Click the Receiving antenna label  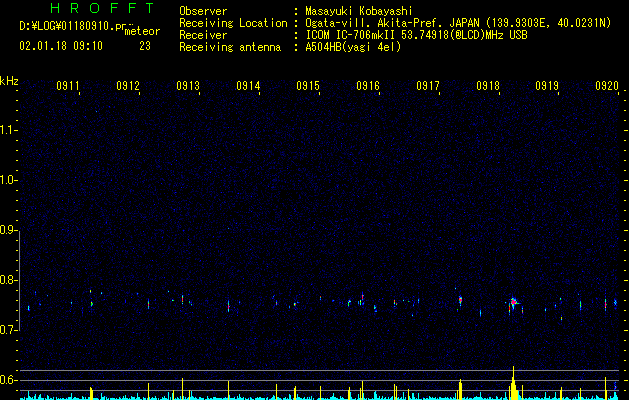pyautogui.click(x=230, y=47)
